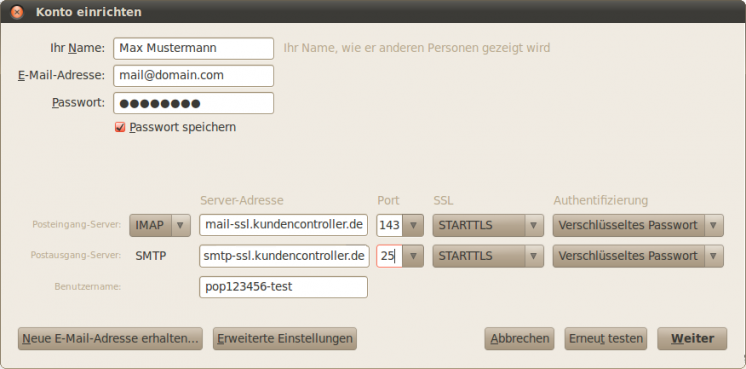Image resolution: width=746 pixels, height=369 pixels.
Task: Expand the outgoing port 25 dropdown arrow
Action: (413, 256)
